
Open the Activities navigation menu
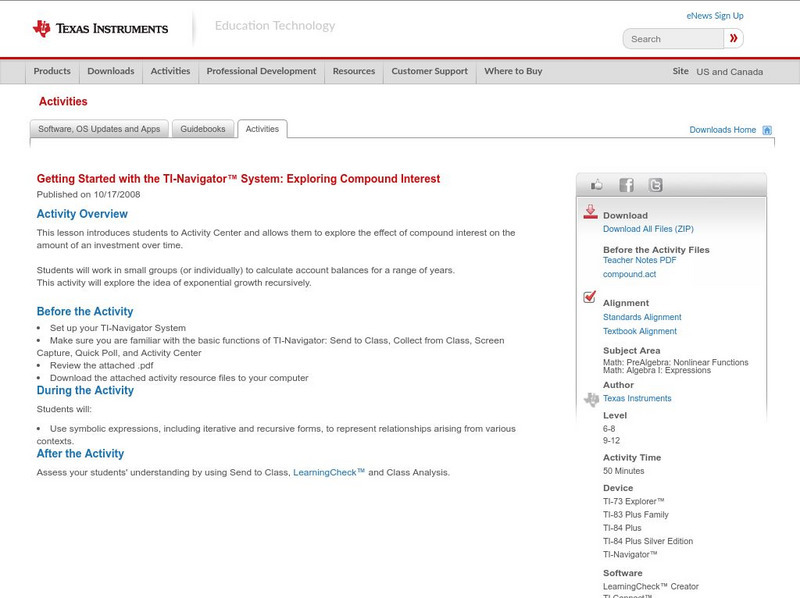point(170,71)
